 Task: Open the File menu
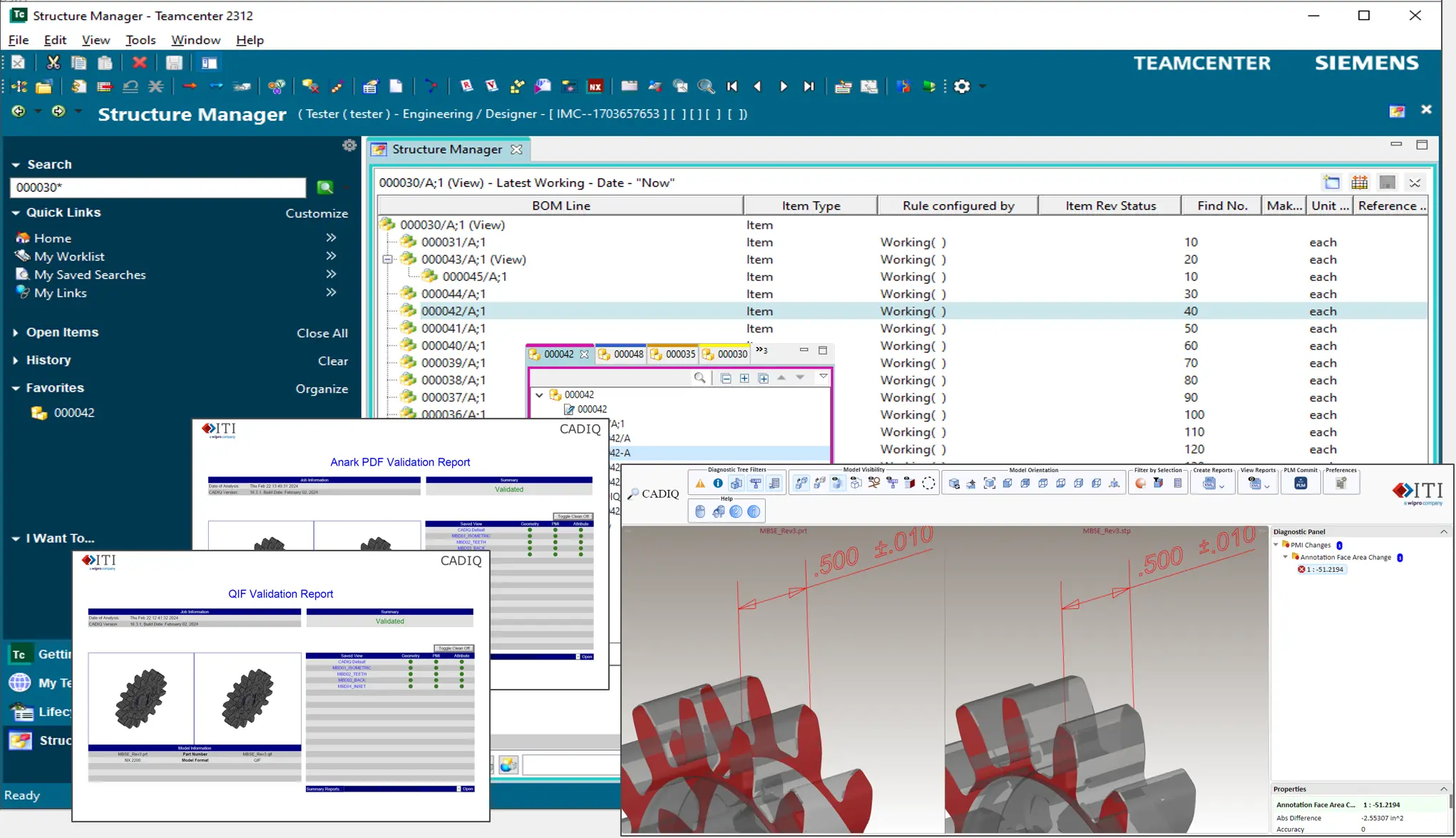pyautogui.click(x=19, y=40)
